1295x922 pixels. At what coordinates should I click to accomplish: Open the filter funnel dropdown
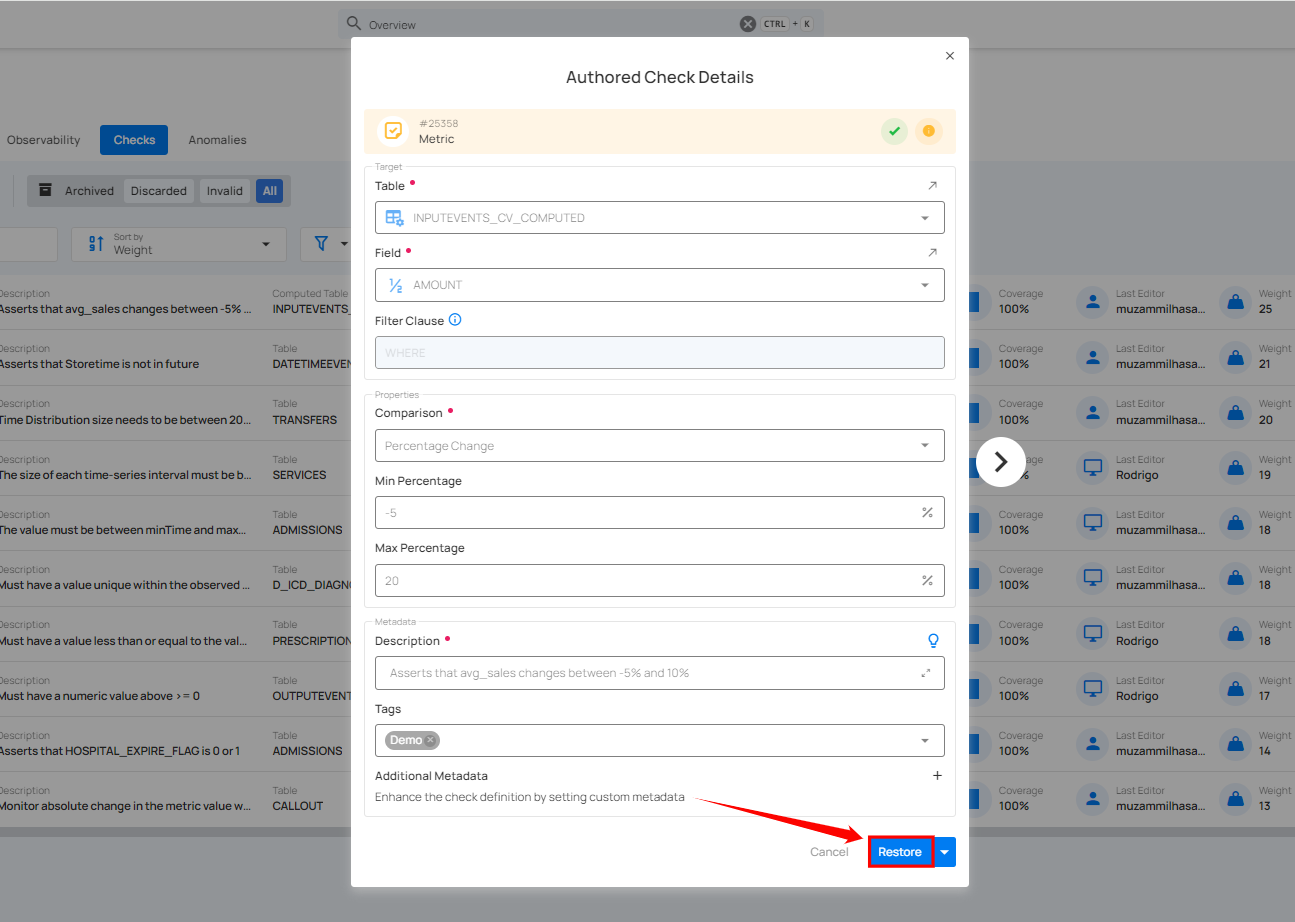tap(332, 244)
